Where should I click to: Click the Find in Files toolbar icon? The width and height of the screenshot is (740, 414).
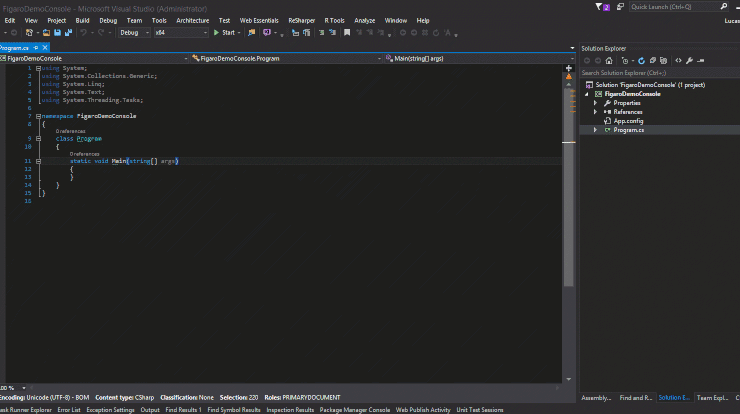[x=252, y=33]
